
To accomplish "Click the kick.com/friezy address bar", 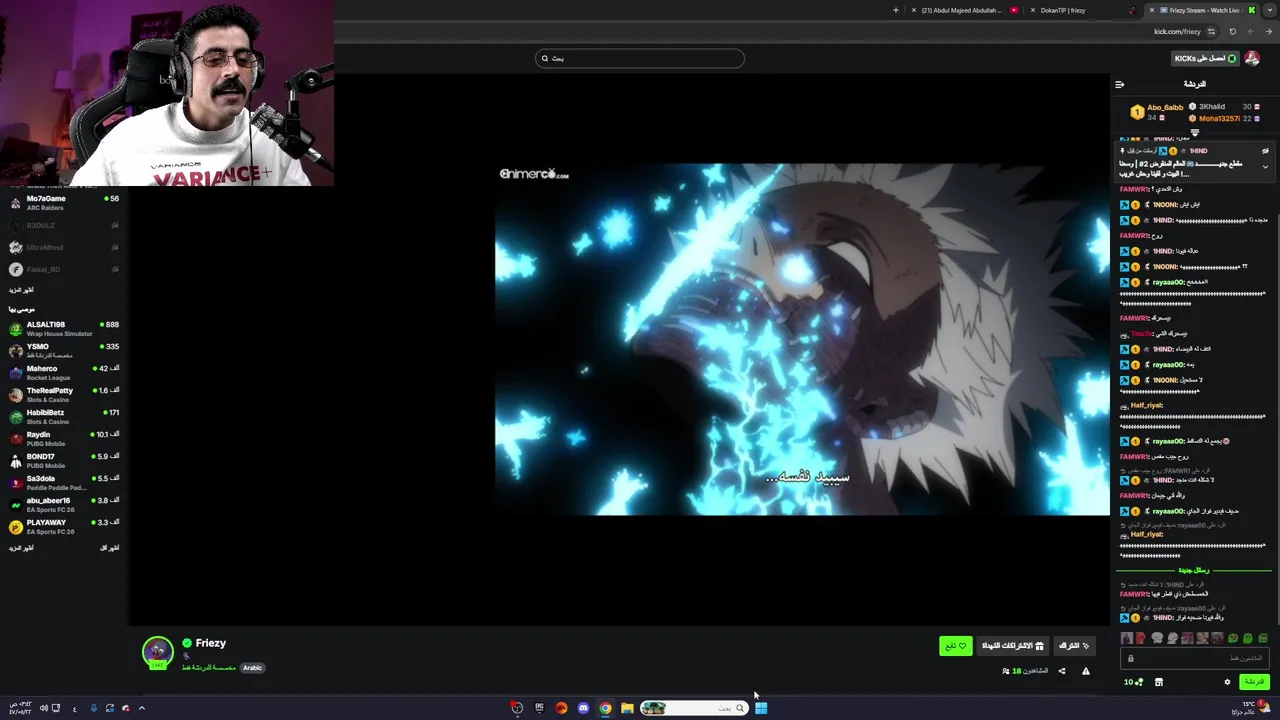I will click(1176, 31).
